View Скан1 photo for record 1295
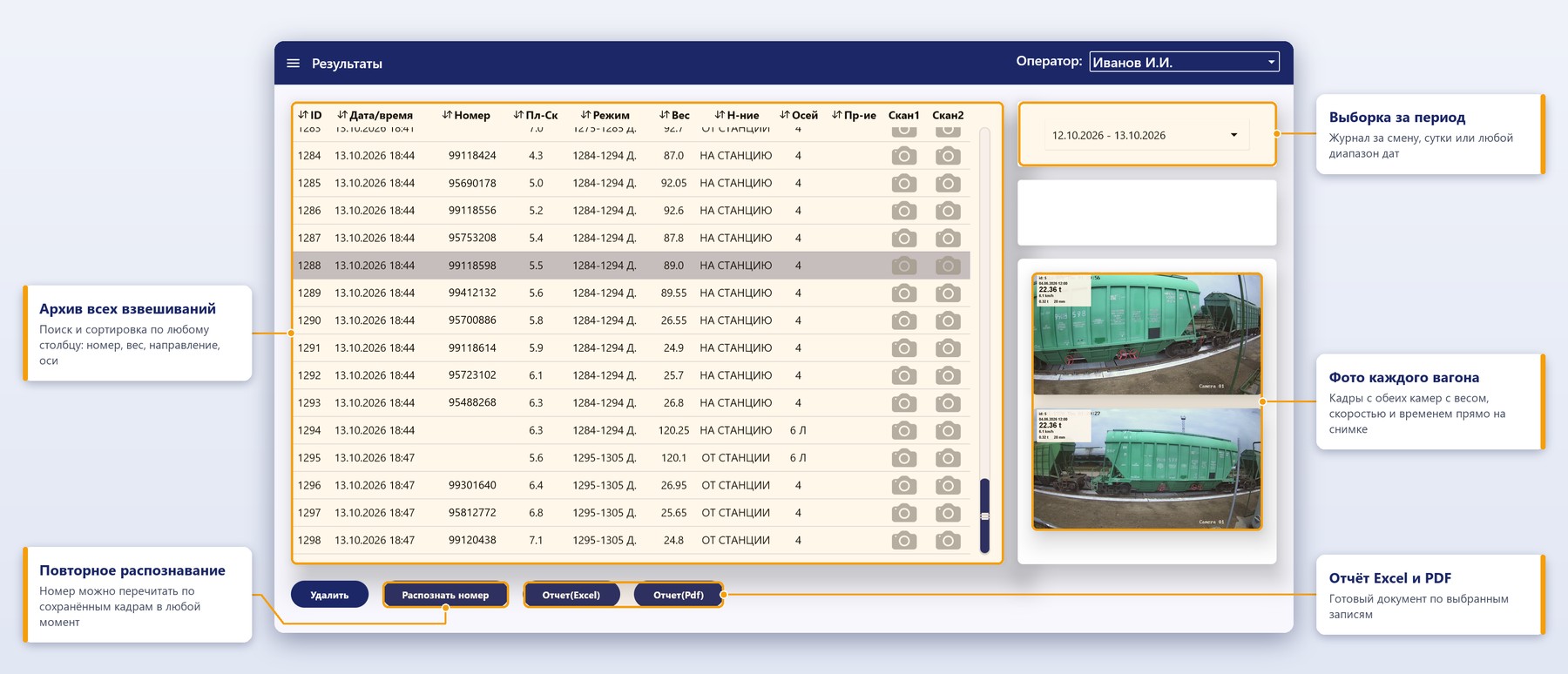The image size is (1568, 674). (904, 458)
